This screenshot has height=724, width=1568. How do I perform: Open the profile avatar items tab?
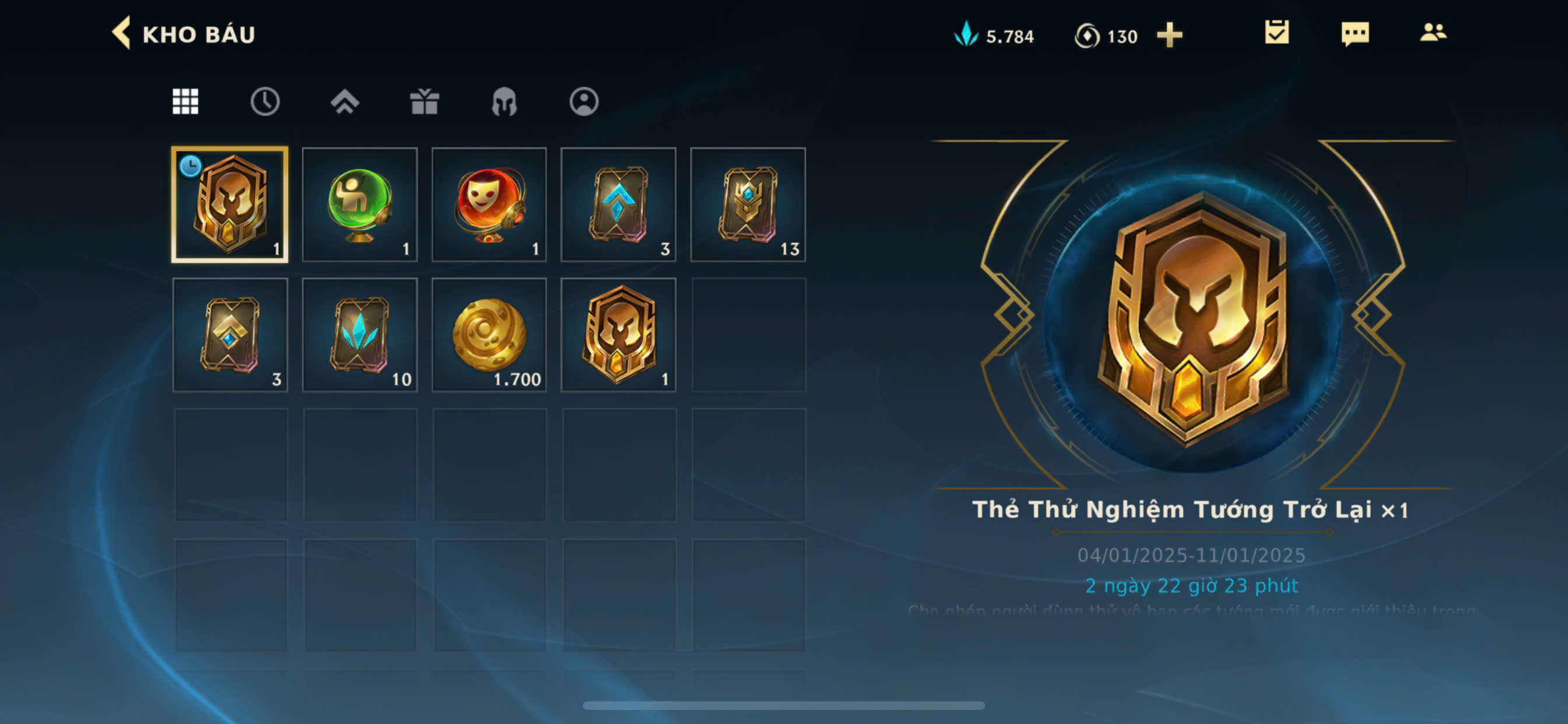[584, 101]
